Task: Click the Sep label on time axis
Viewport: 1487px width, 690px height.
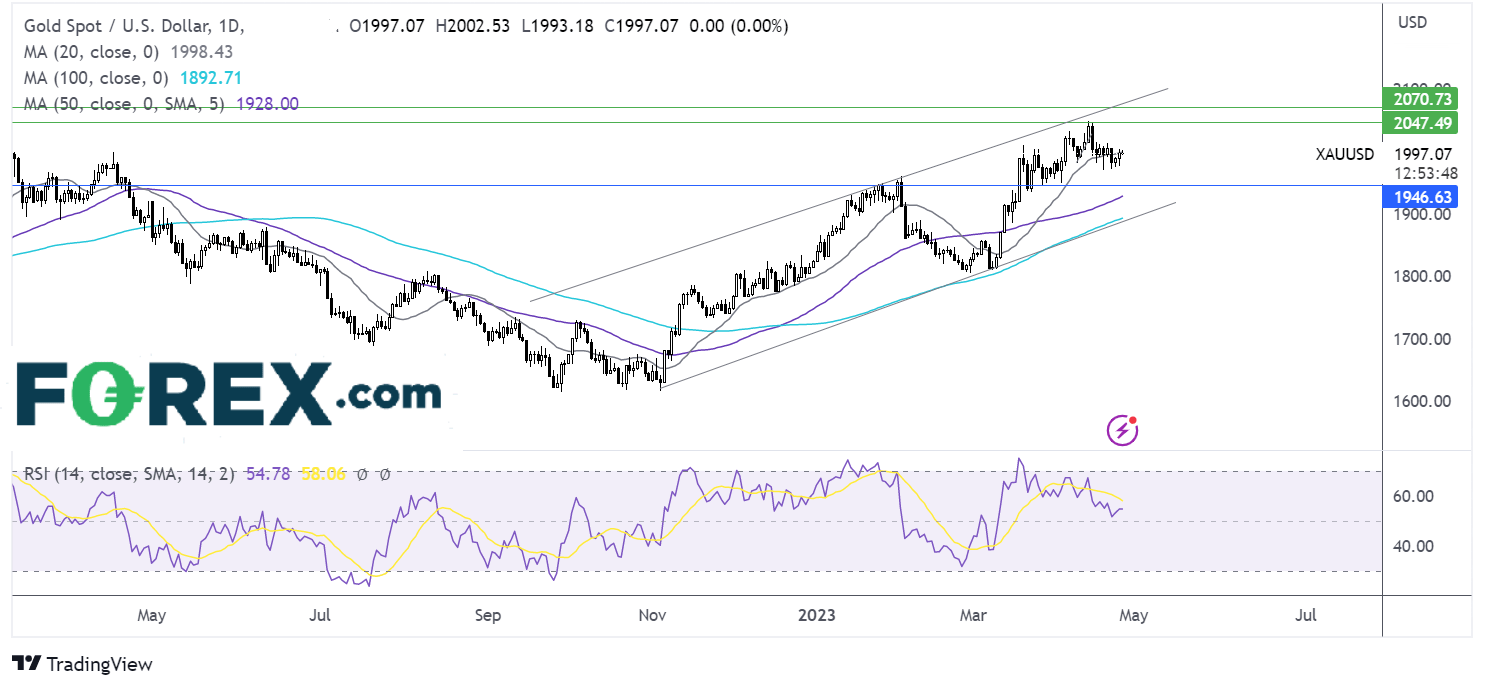Action: pos(488,615)
